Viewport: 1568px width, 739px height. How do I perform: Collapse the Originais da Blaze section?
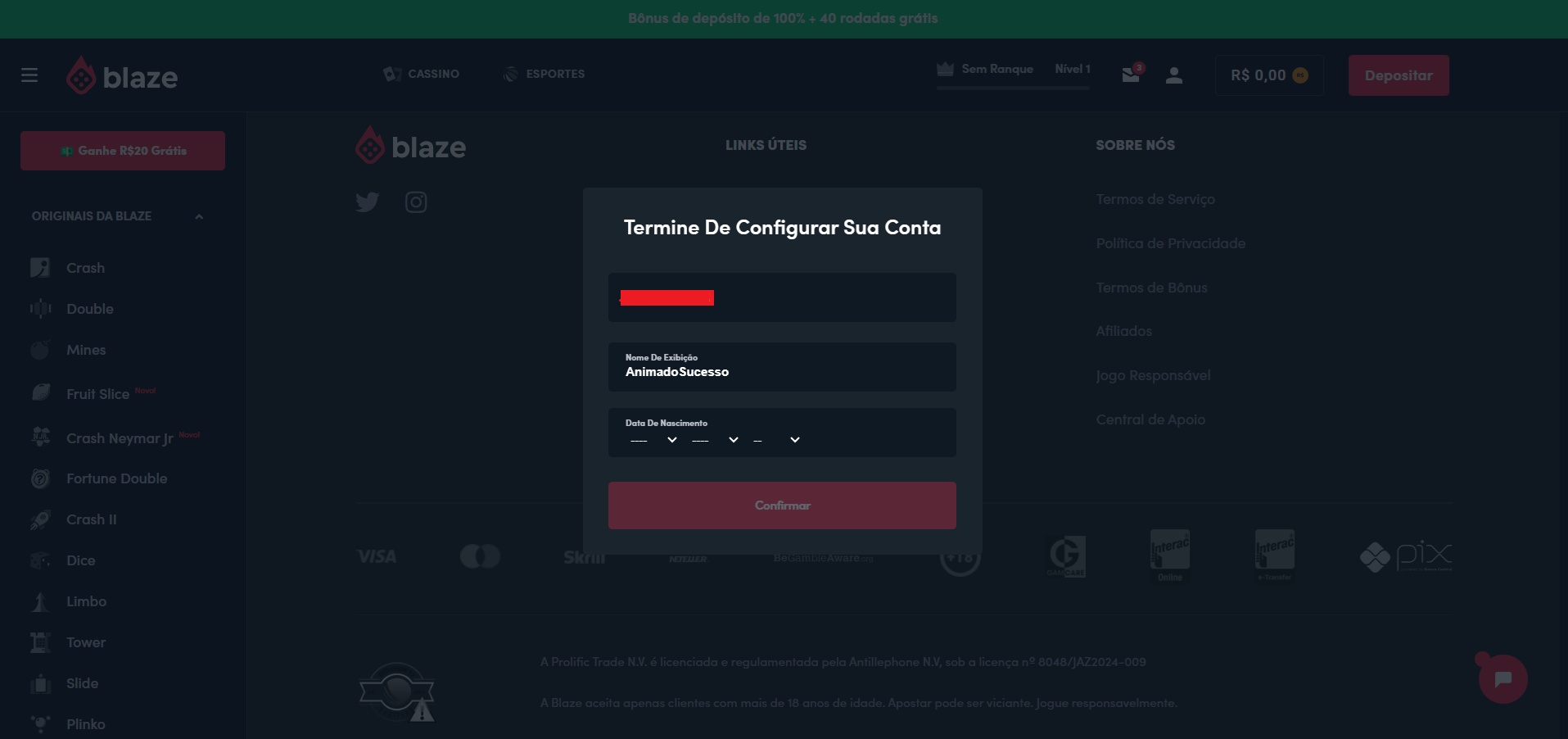point(199,216)
